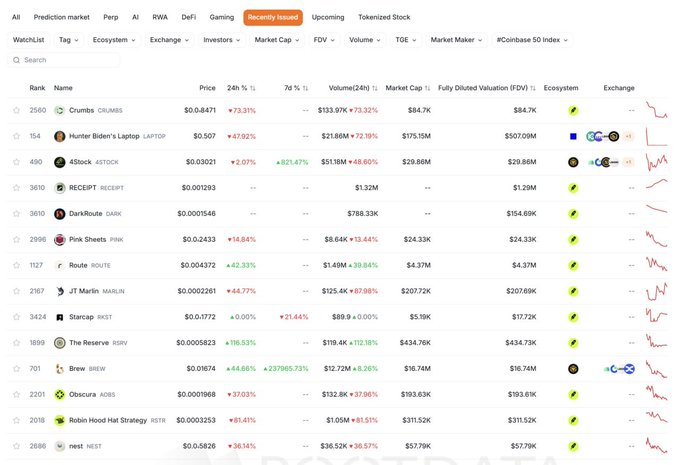Click the Pink Sheets token logo
This screenshot has width=680, height=465.
[x=59, y=239]
